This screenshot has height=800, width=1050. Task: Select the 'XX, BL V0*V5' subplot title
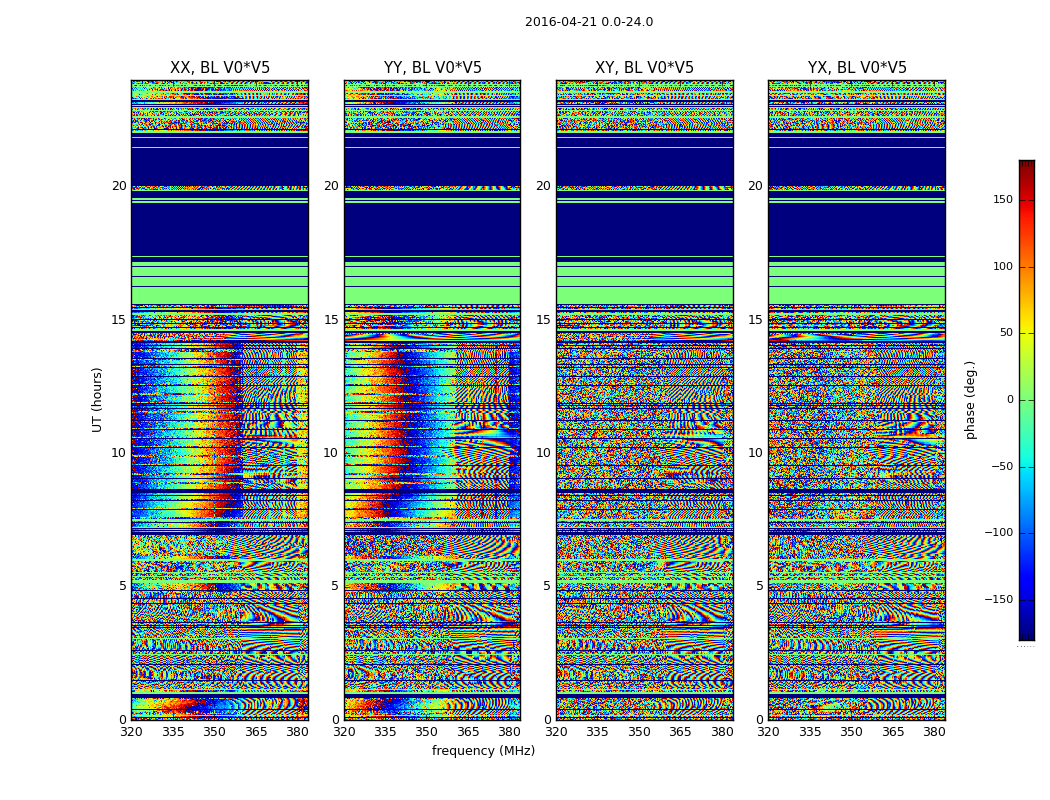(x=219, y=68)
